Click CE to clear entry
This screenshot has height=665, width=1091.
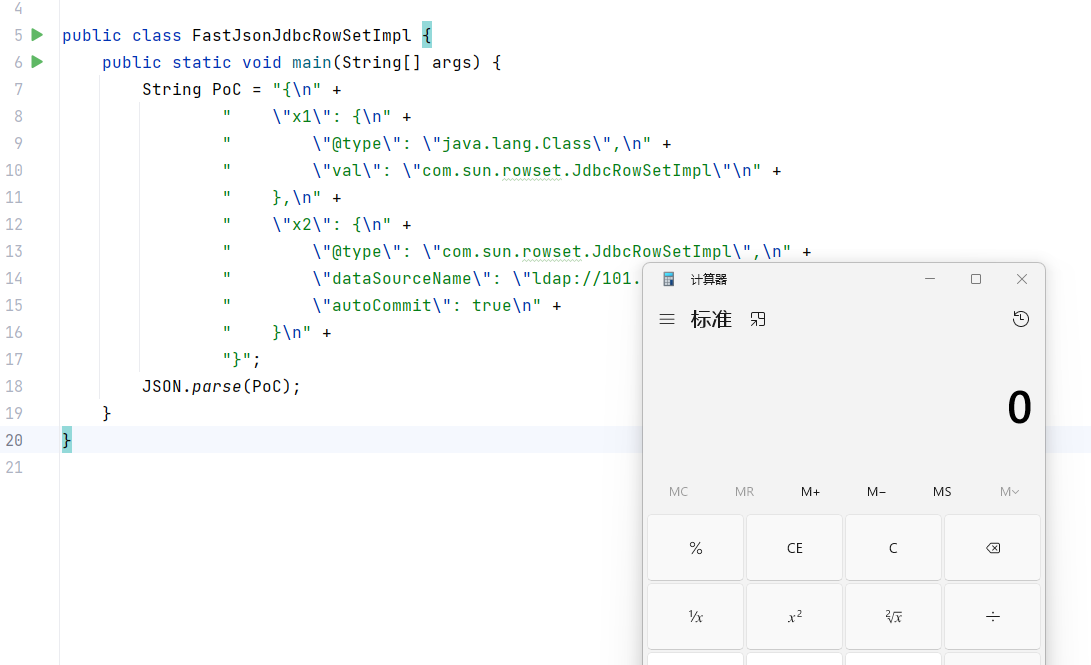[x=795, y=548]
